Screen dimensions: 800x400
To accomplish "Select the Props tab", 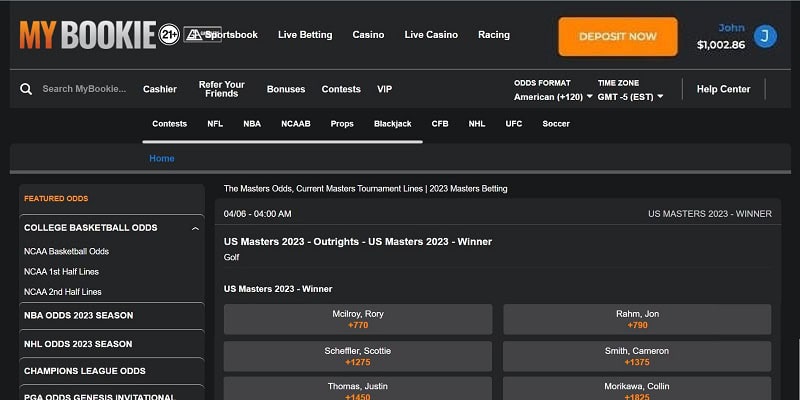I will (x=342, y=124).
